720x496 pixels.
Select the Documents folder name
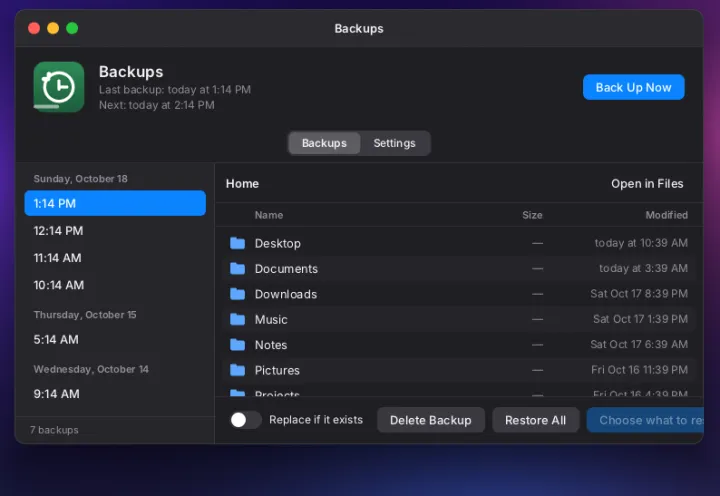pos(286,269)
